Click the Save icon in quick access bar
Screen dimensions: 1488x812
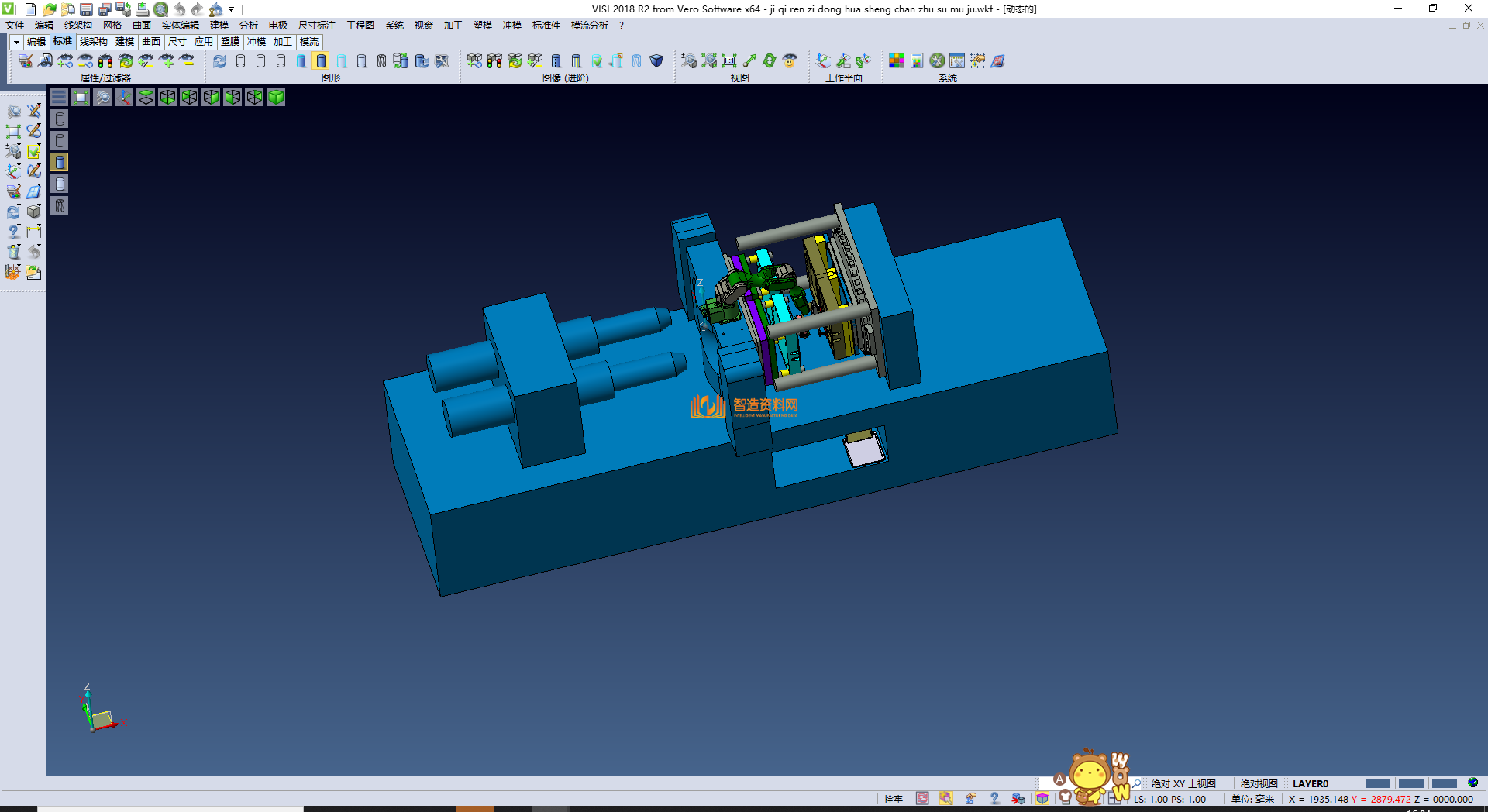tap(86, 9)
